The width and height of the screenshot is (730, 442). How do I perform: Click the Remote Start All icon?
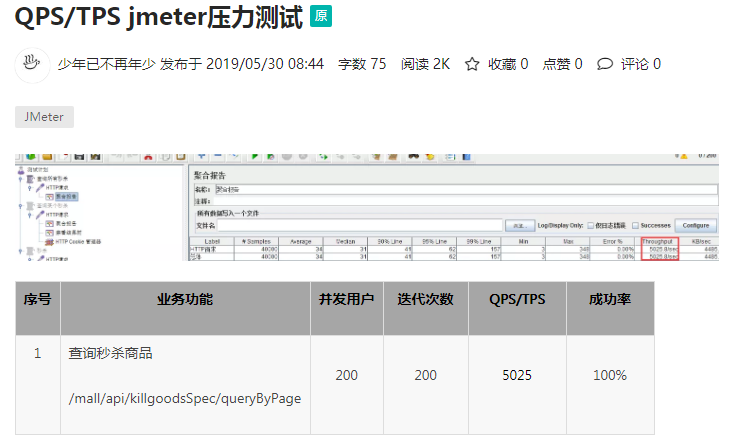pyautogui.click(x=323, y=156)
